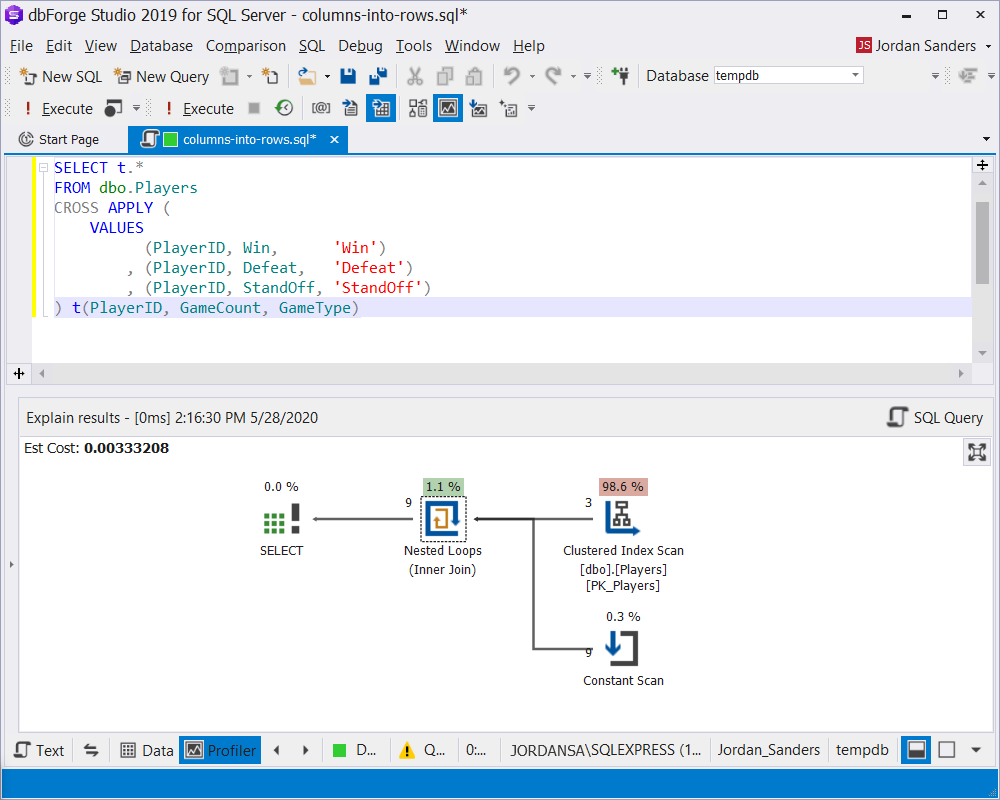Toggle the split view layout button
This screenshot has height=800, width=1000.
[916, 750]
